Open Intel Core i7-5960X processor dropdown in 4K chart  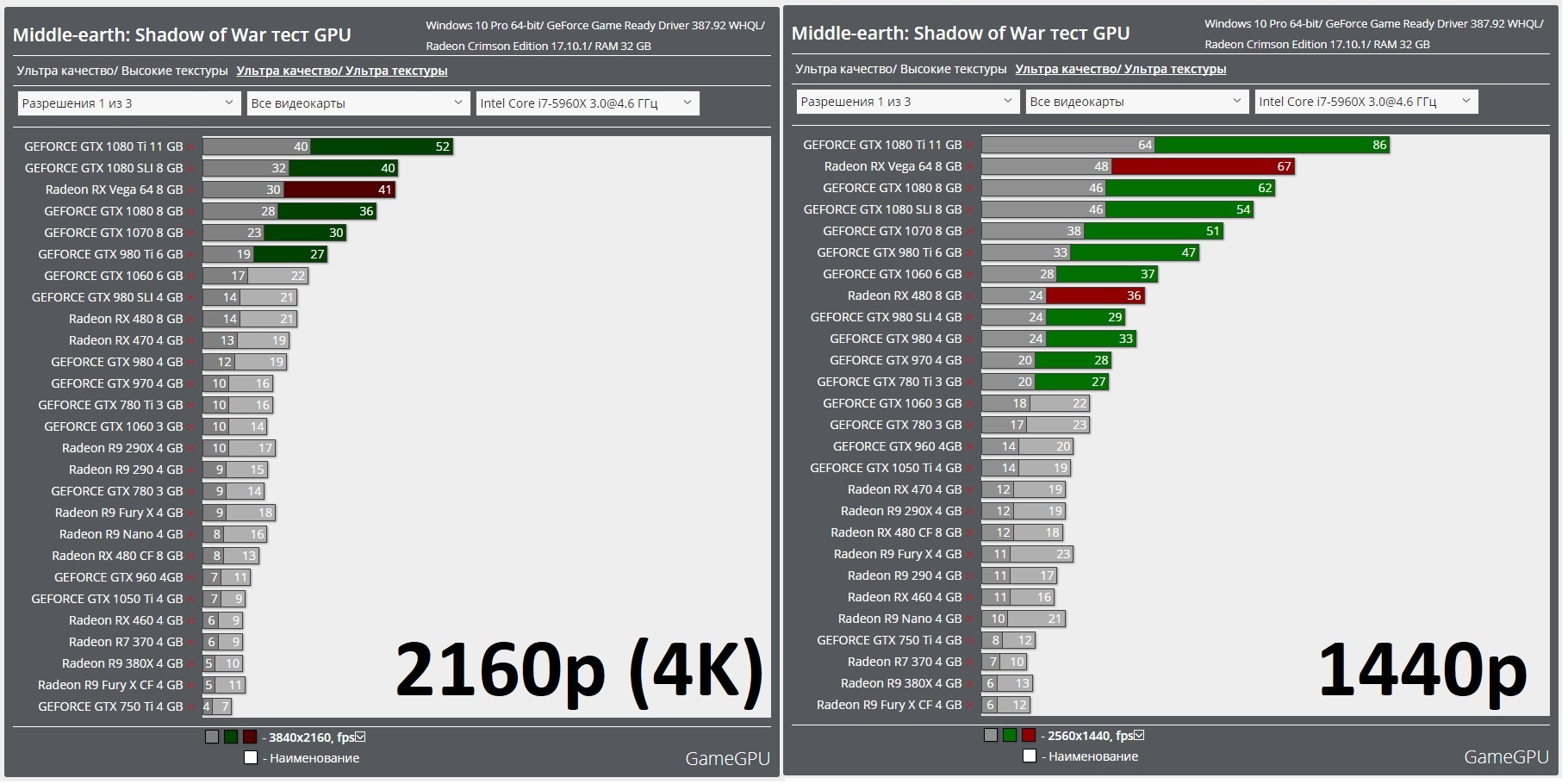click(587, 103)
